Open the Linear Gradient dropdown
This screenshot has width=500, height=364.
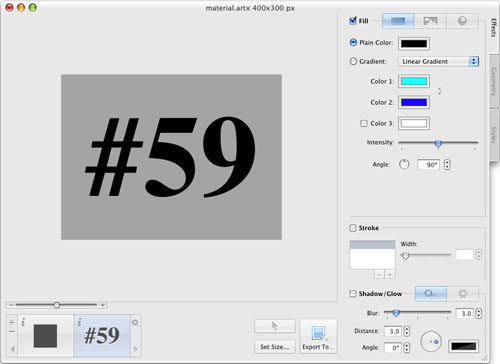[x=438, y=61]
